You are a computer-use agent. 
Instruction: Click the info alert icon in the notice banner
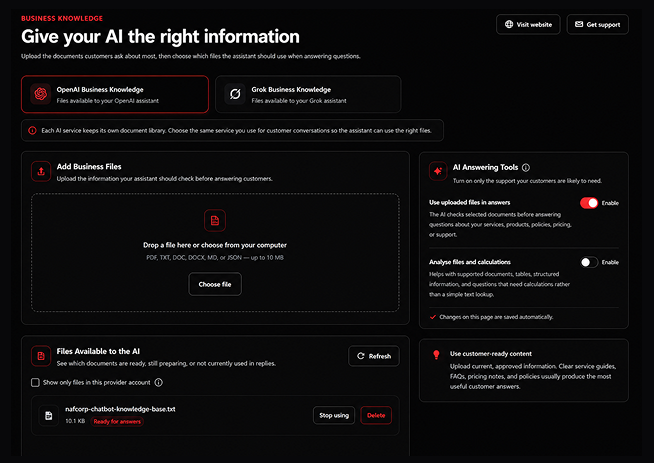(32, 131)
